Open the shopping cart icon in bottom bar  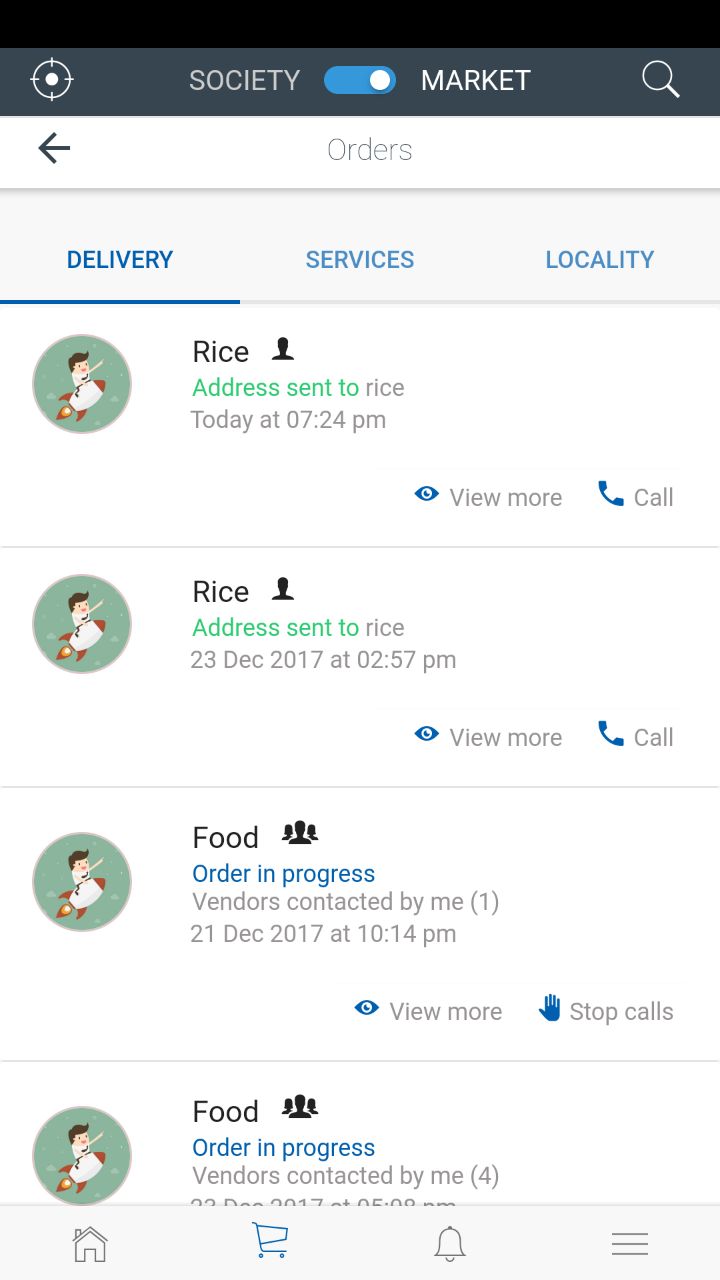[270, 1241]
